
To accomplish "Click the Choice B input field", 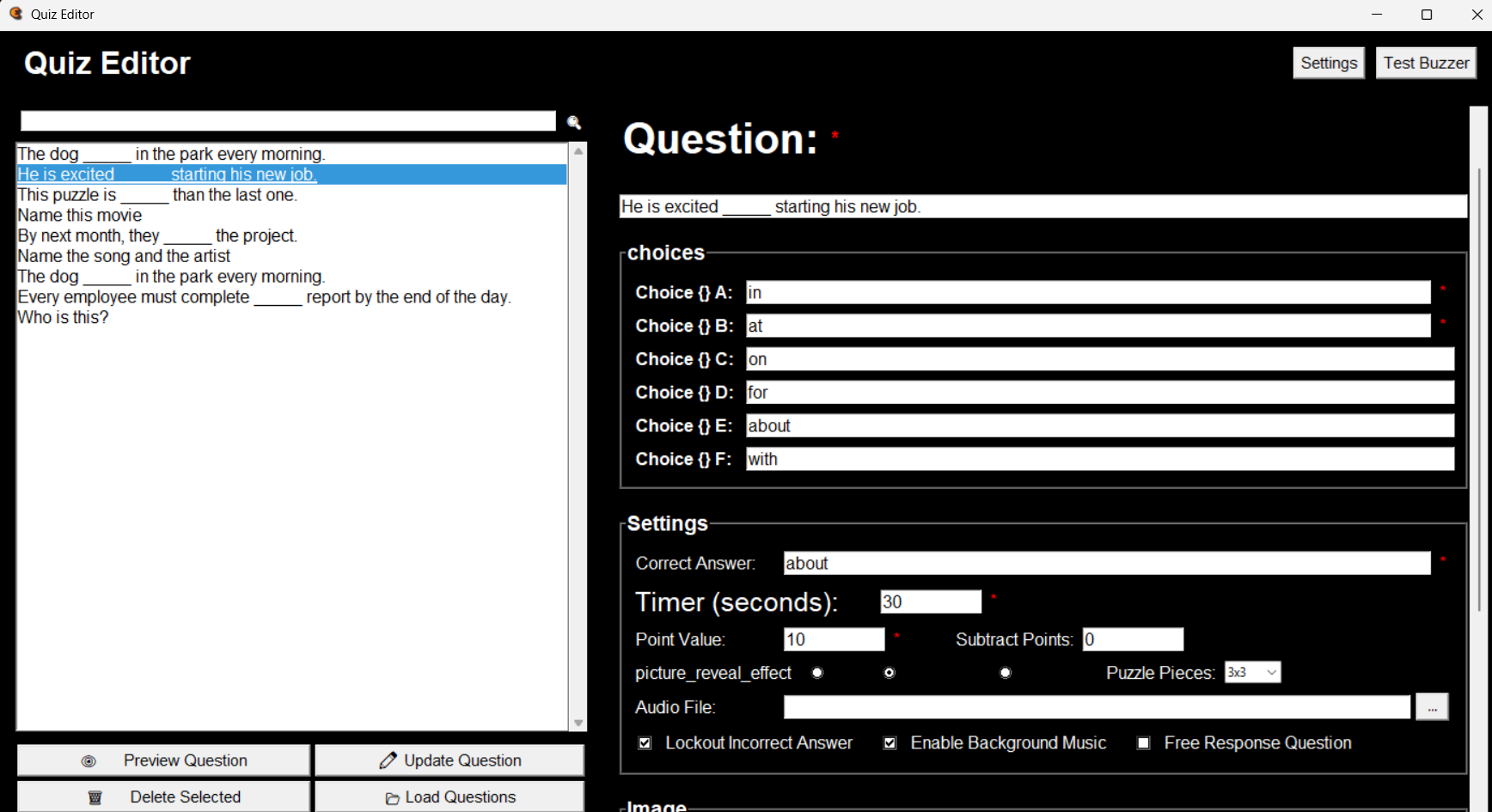I will tap(1088, 326).
